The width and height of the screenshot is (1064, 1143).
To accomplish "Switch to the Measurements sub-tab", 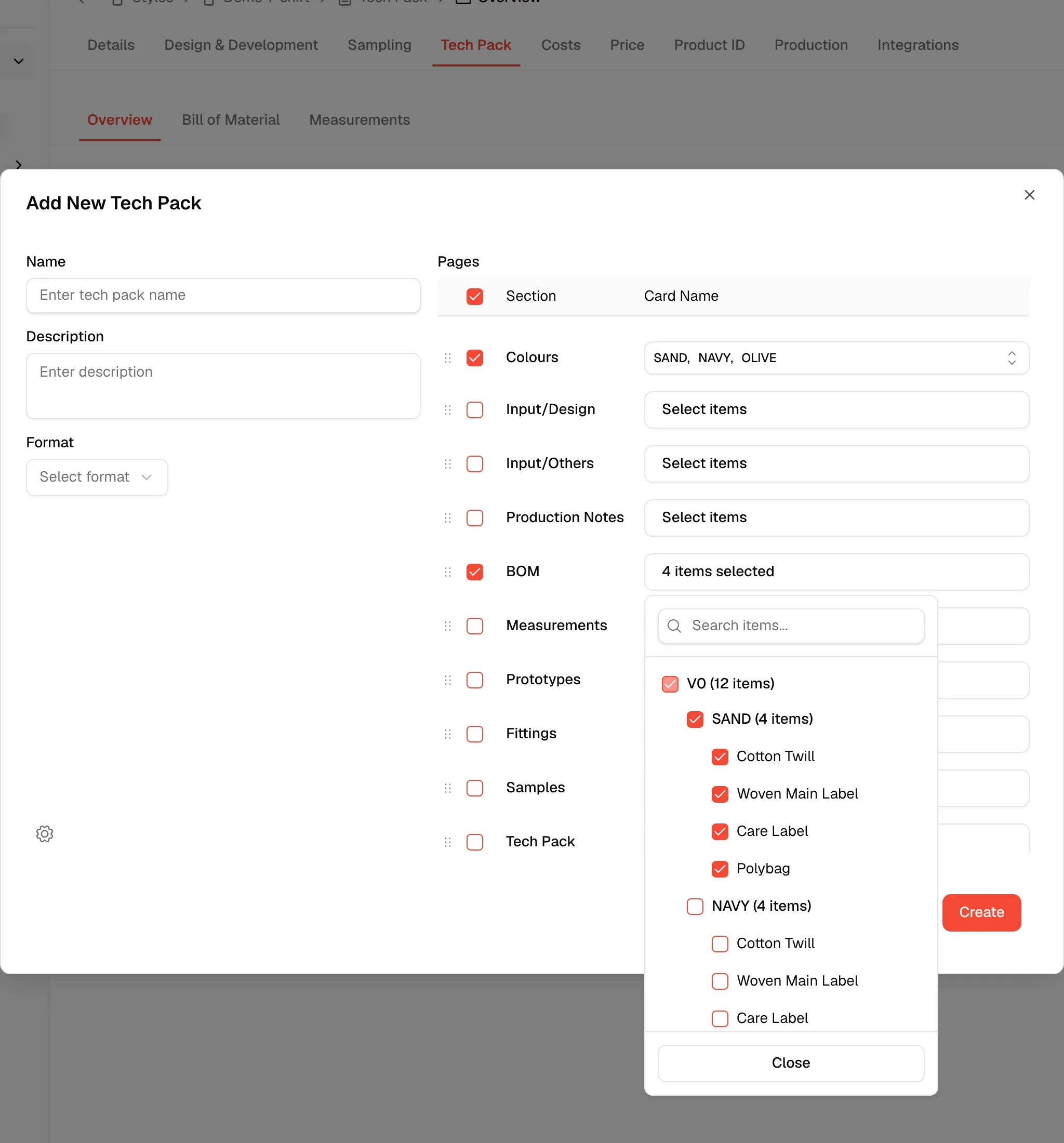I will [360, 119].
